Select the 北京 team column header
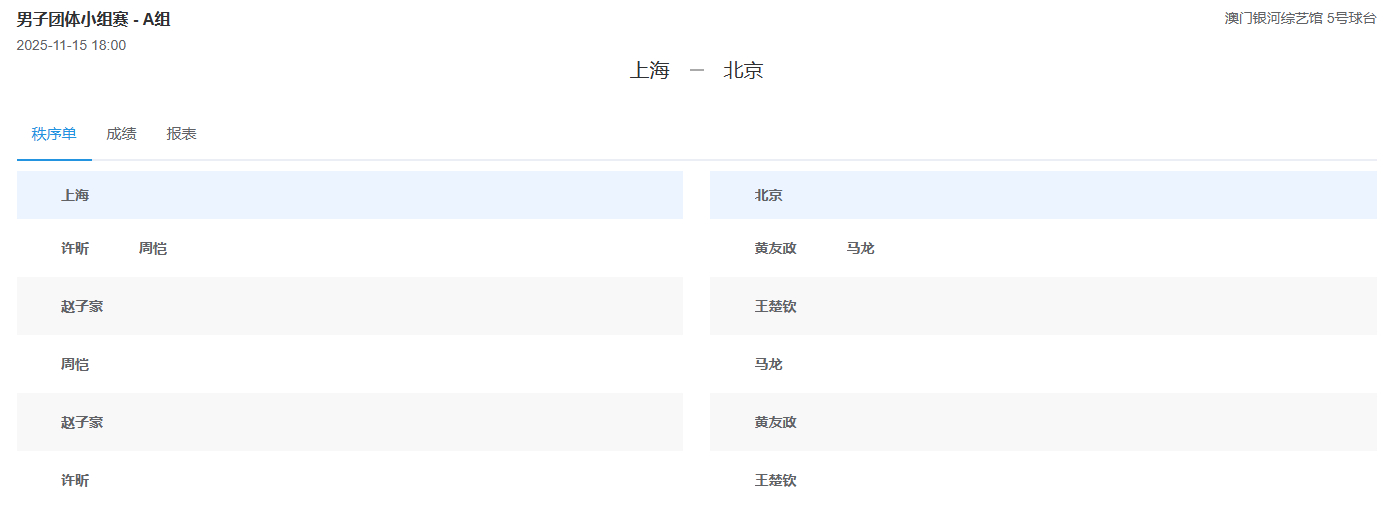The height and width of the screenshot is (526, 1393). [x=1043, y=195]
